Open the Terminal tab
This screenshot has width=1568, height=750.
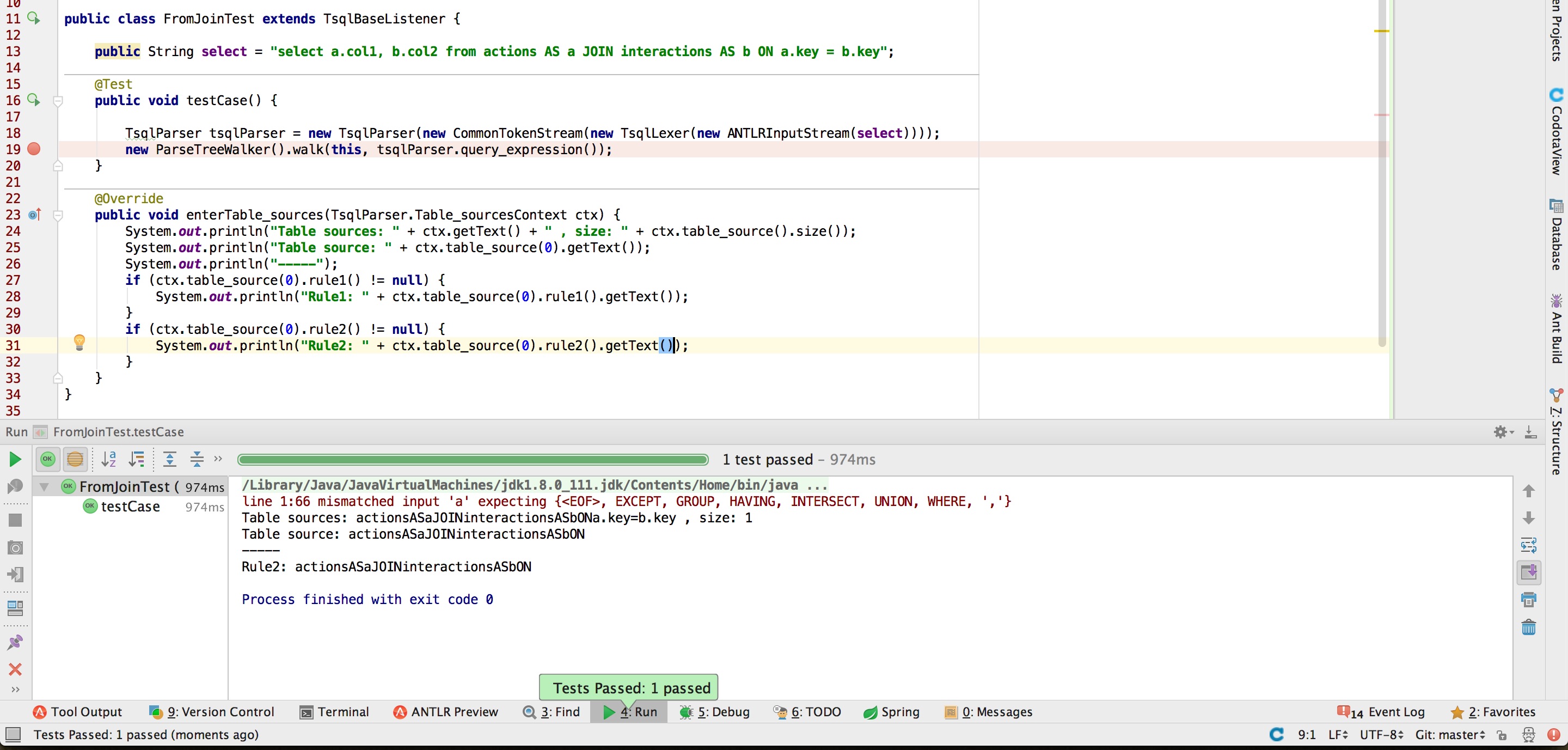tap(334, 712)
